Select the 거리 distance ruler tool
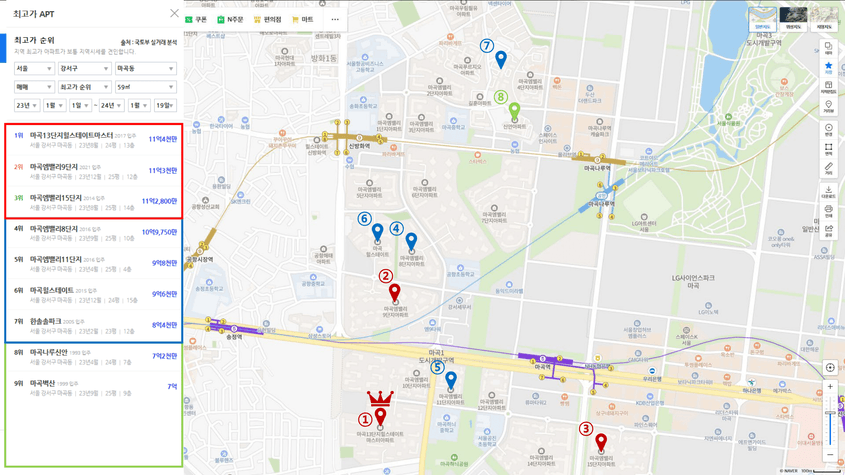 [828, 169]
